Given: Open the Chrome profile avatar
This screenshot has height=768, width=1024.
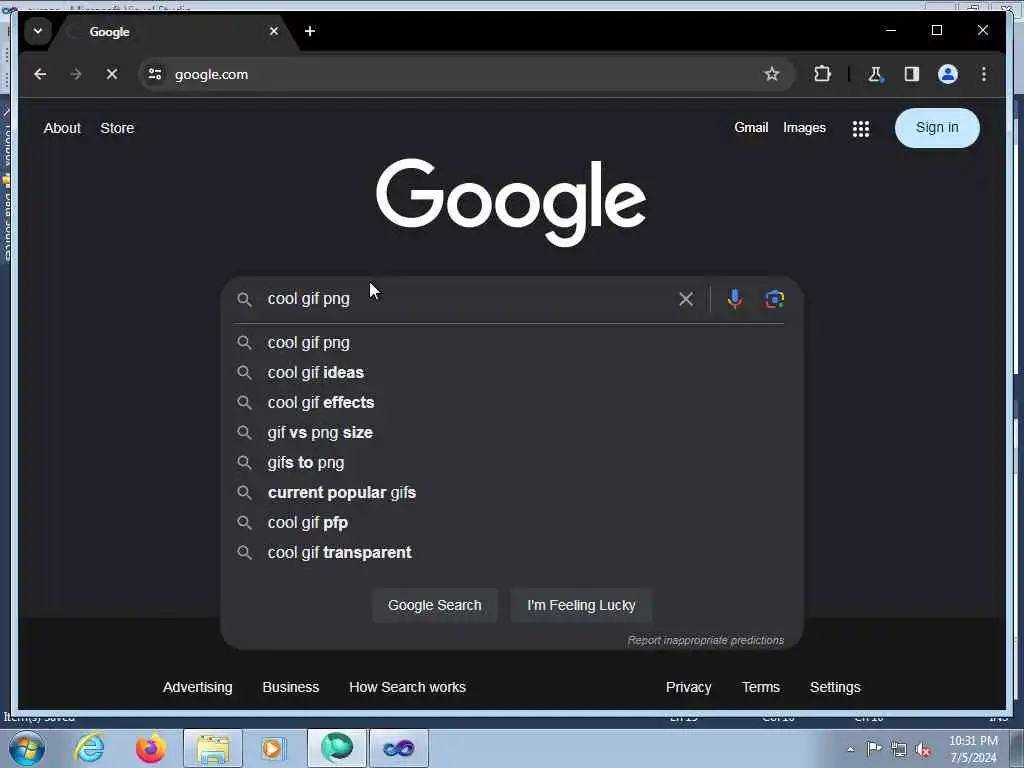Looking at the screenshot, I should [x=948, y=74].
